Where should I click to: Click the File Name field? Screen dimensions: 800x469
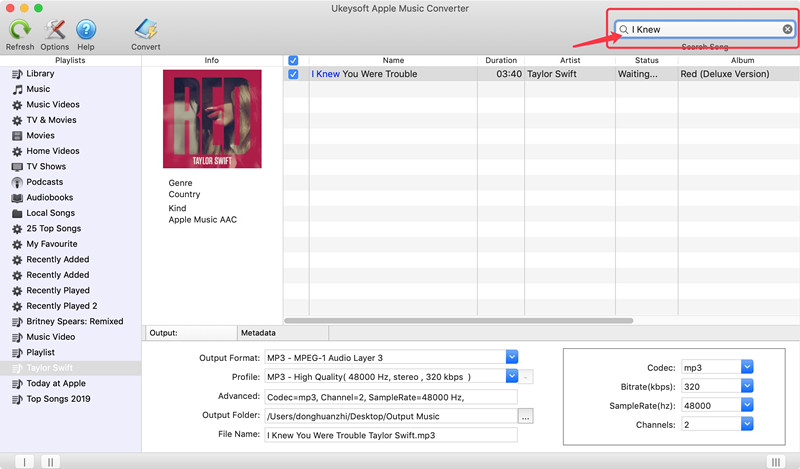(x=391, y=435)
